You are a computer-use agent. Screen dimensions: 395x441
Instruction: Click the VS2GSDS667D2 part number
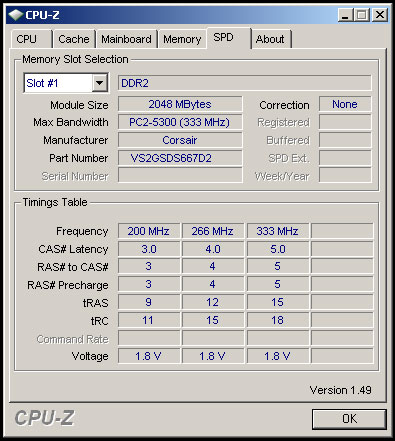(x=180, y=158)
